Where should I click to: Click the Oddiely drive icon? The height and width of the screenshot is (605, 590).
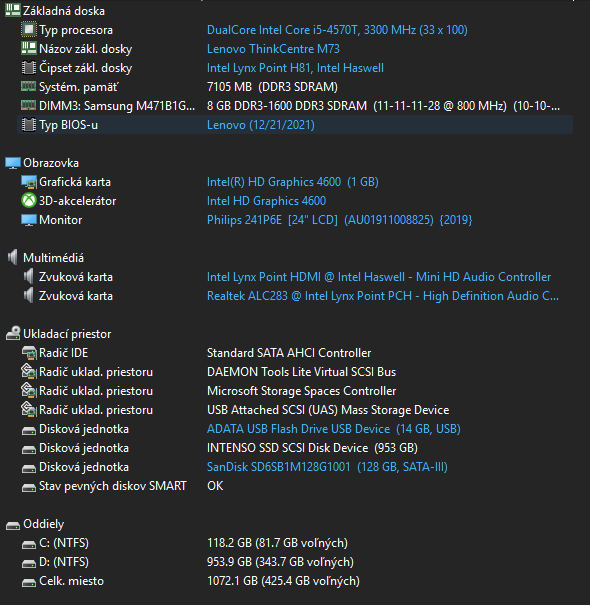pos(13,525)
